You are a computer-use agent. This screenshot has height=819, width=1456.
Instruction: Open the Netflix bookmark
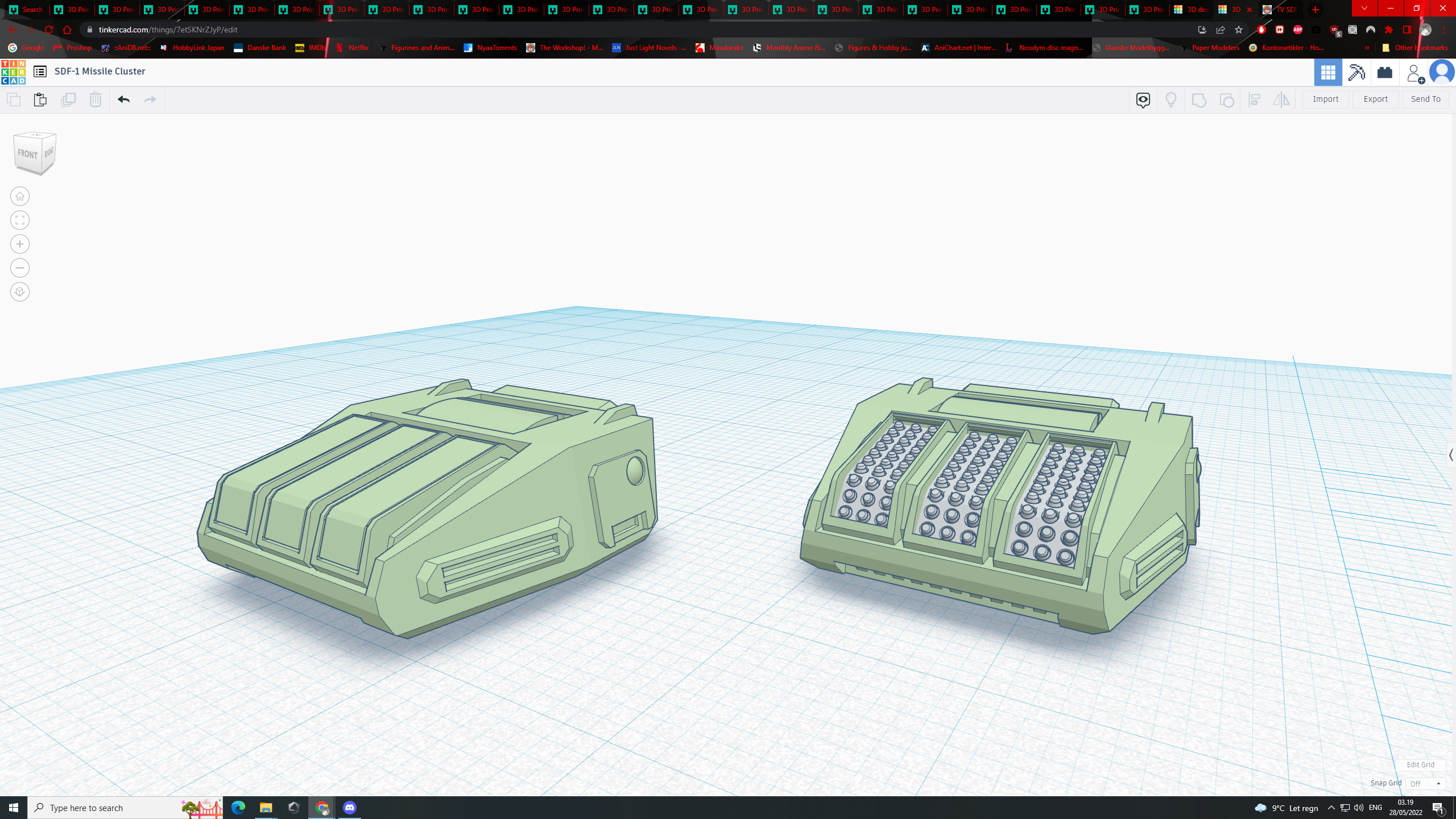pos(352,48)
